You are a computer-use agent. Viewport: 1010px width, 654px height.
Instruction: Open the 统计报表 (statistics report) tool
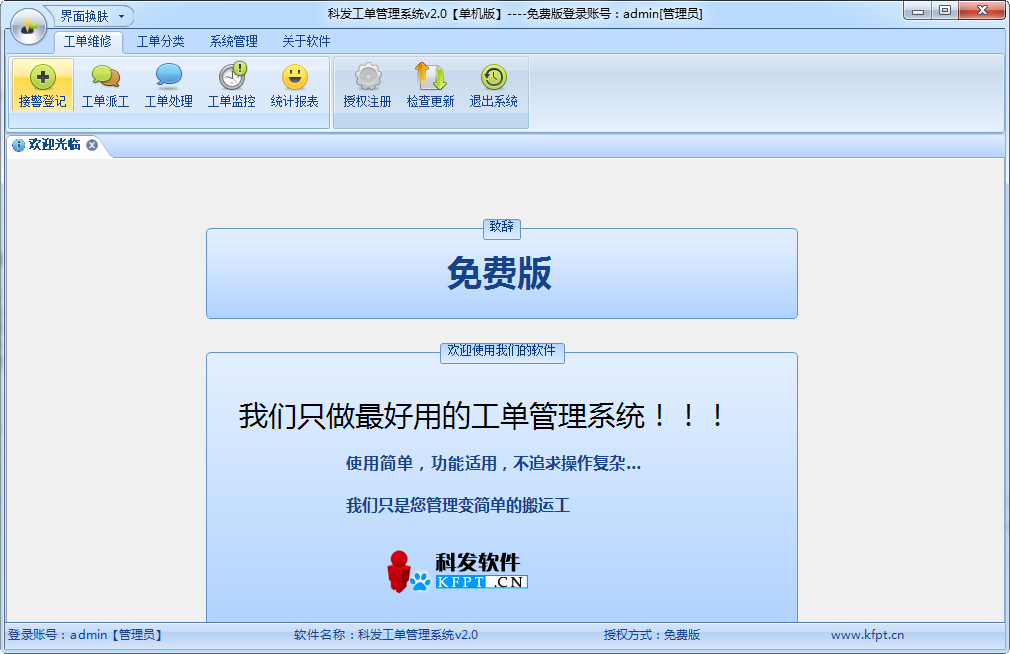coord(293,85)
